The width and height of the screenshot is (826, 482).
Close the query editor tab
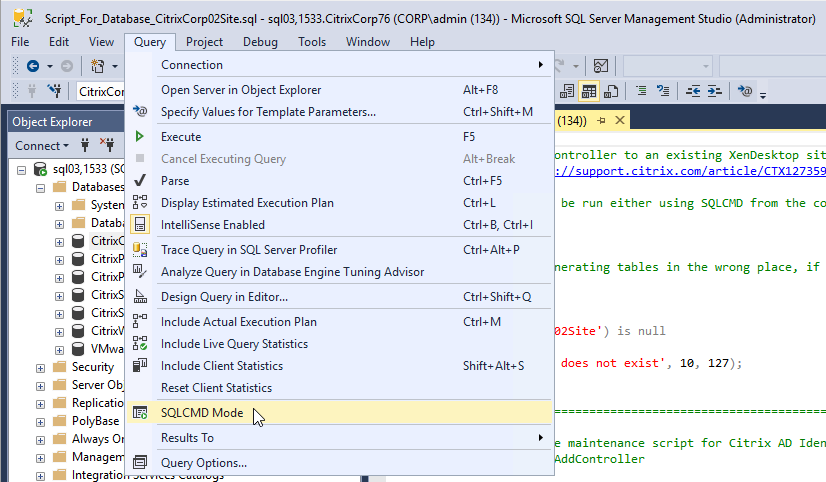pos(620,121)
